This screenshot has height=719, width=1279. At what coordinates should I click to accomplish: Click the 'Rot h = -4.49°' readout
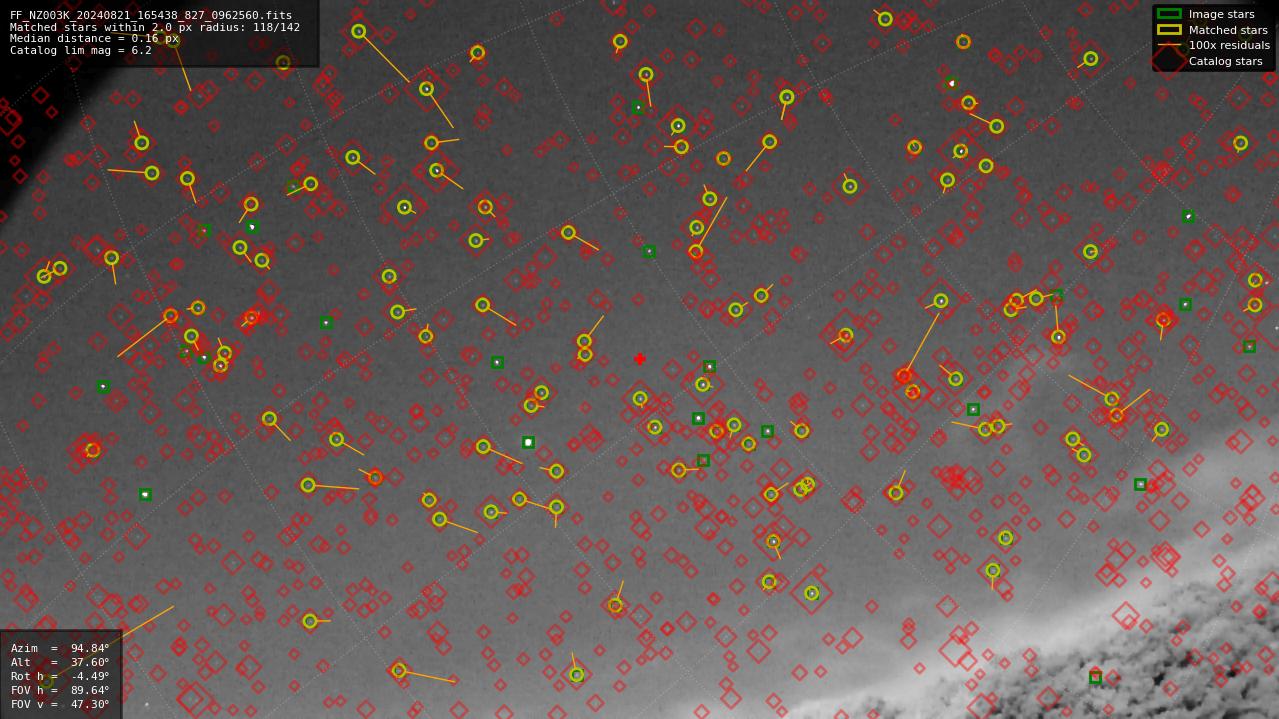pyautogui.click(x=60, y=676)
